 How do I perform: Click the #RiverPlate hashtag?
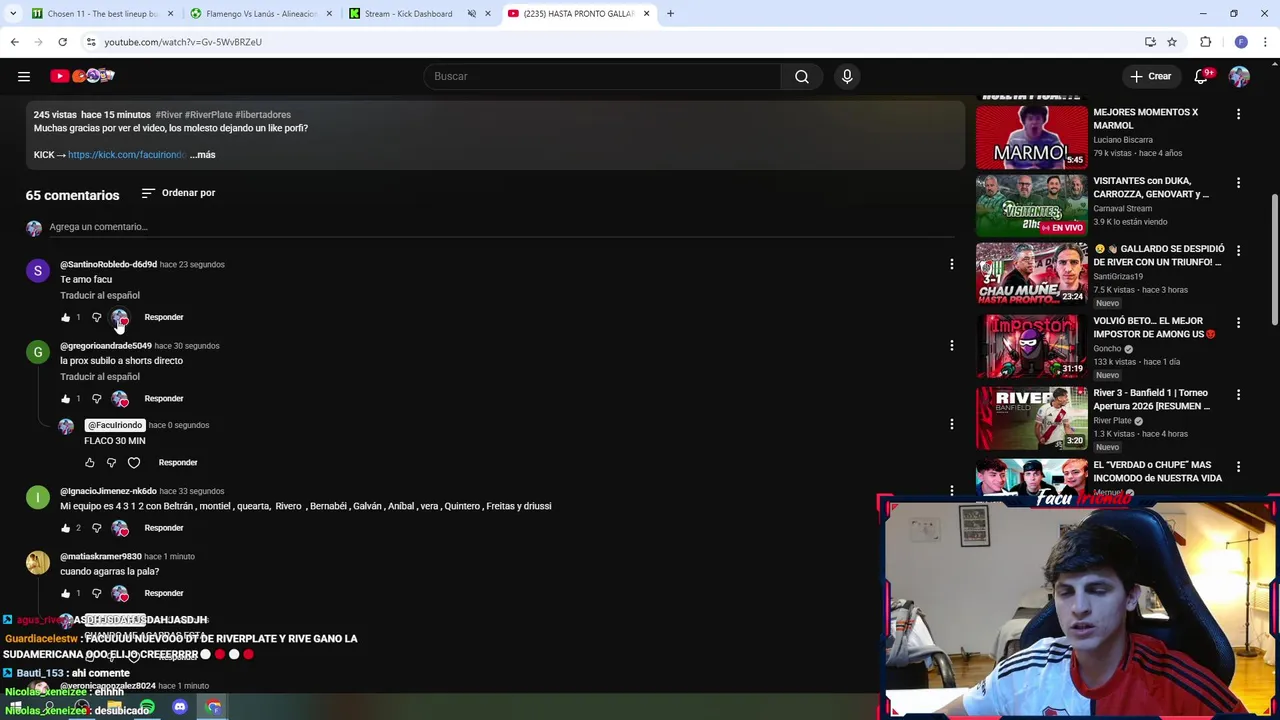[208, 115]
